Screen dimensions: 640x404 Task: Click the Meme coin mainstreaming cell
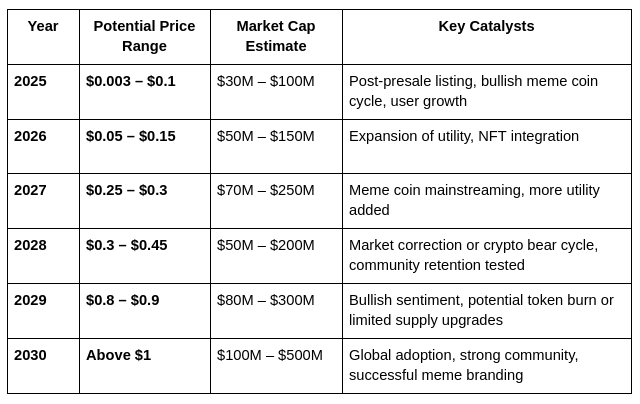point(474,200)
